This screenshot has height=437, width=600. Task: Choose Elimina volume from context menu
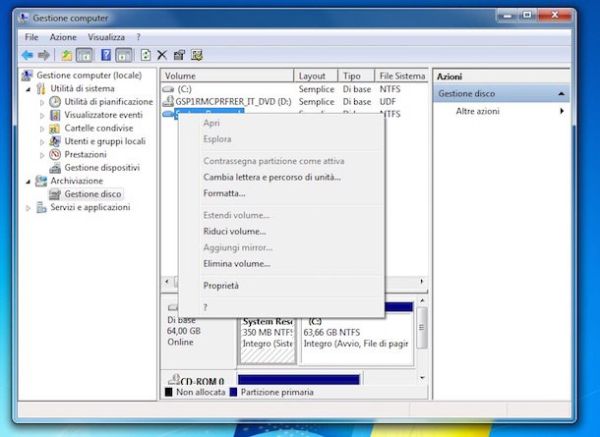click(x=237, y=264)
